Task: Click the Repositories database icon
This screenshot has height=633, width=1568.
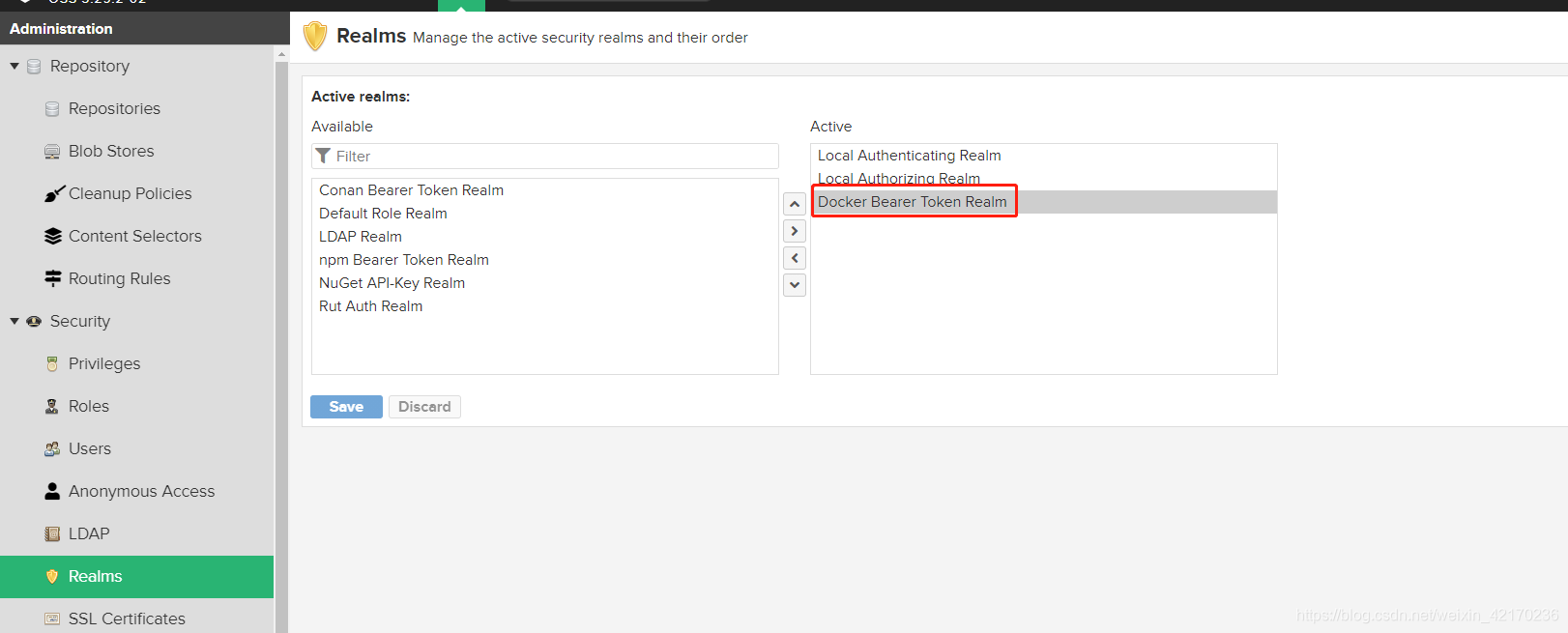Action: 52,109
